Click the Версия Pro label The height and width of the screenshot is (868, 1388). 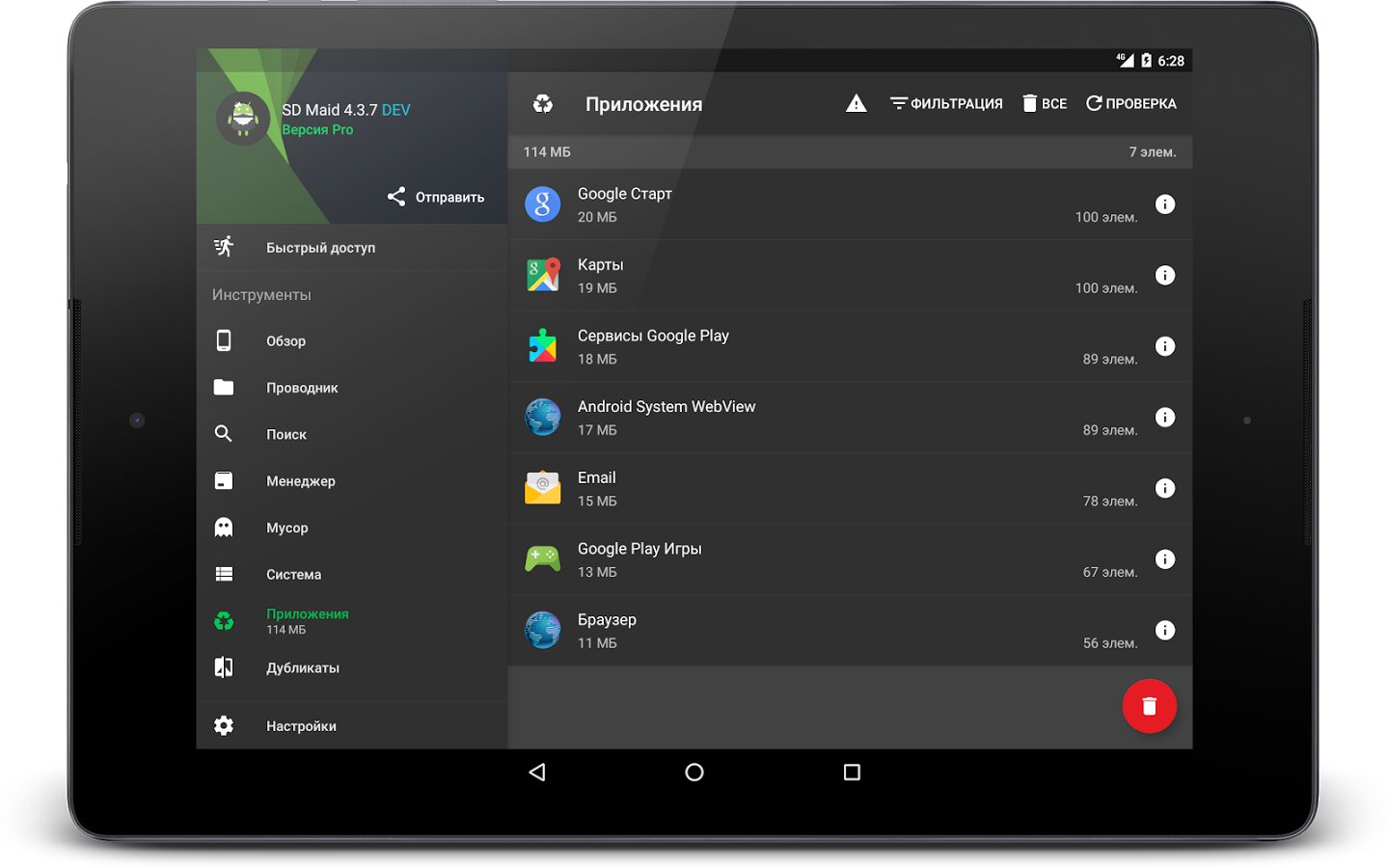317,129
